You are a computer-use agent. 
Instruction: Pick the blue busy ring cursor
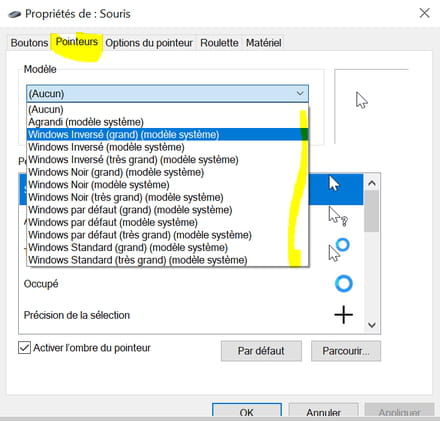pos(343,284)
